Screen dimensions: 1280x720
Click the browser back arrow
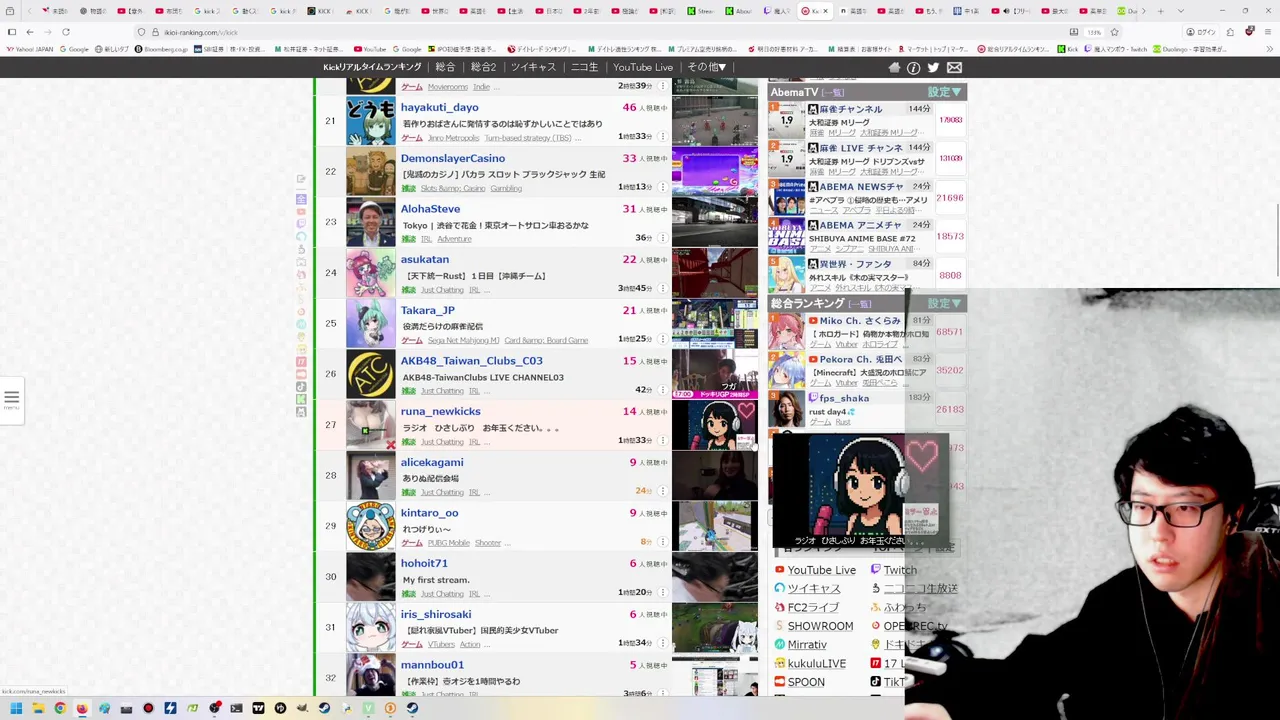(29, 32)
